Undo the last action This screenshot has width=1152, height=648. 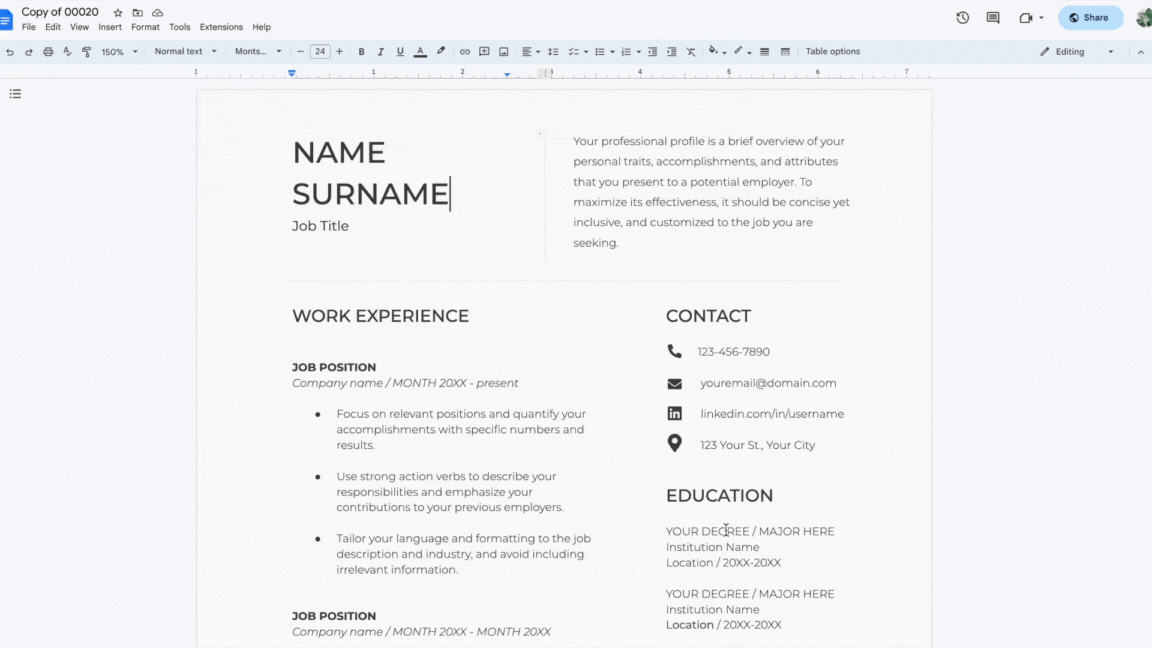(10, 51)
